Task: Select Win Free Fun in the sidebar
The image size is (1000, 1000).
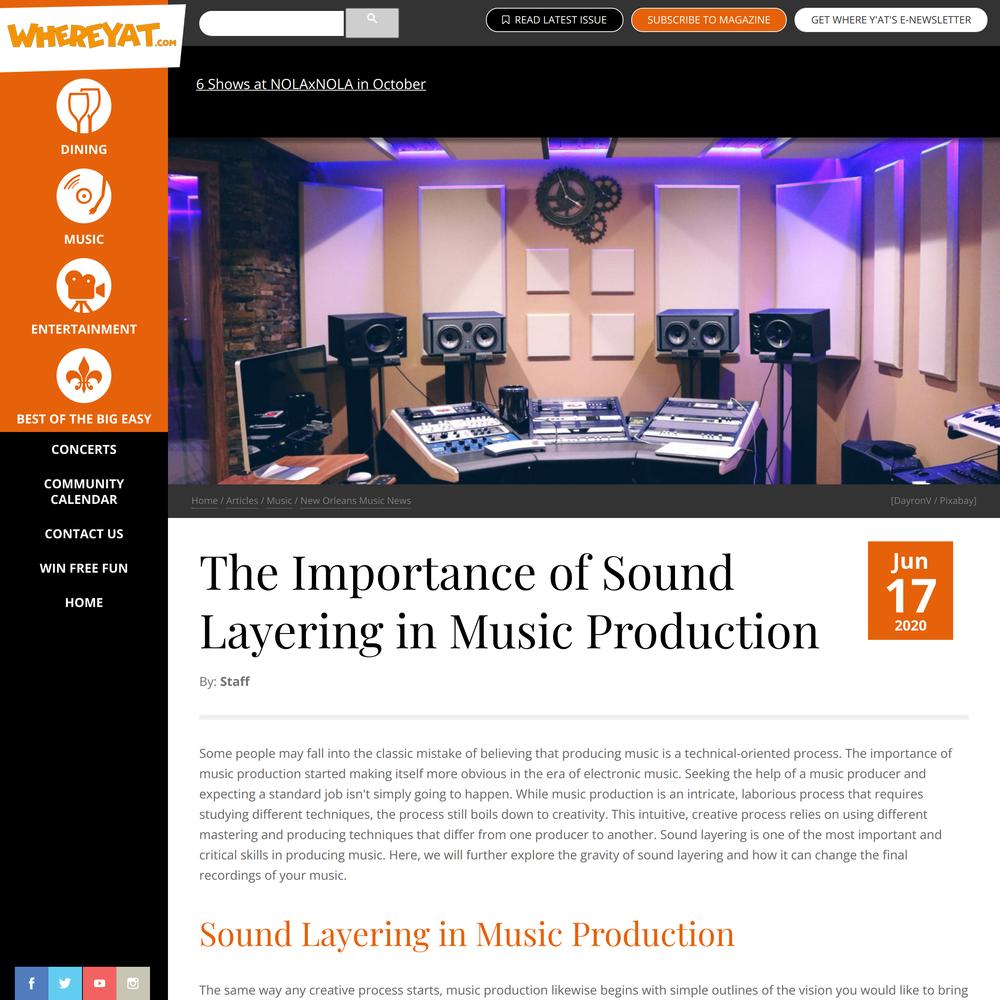Action: point(84,568)
